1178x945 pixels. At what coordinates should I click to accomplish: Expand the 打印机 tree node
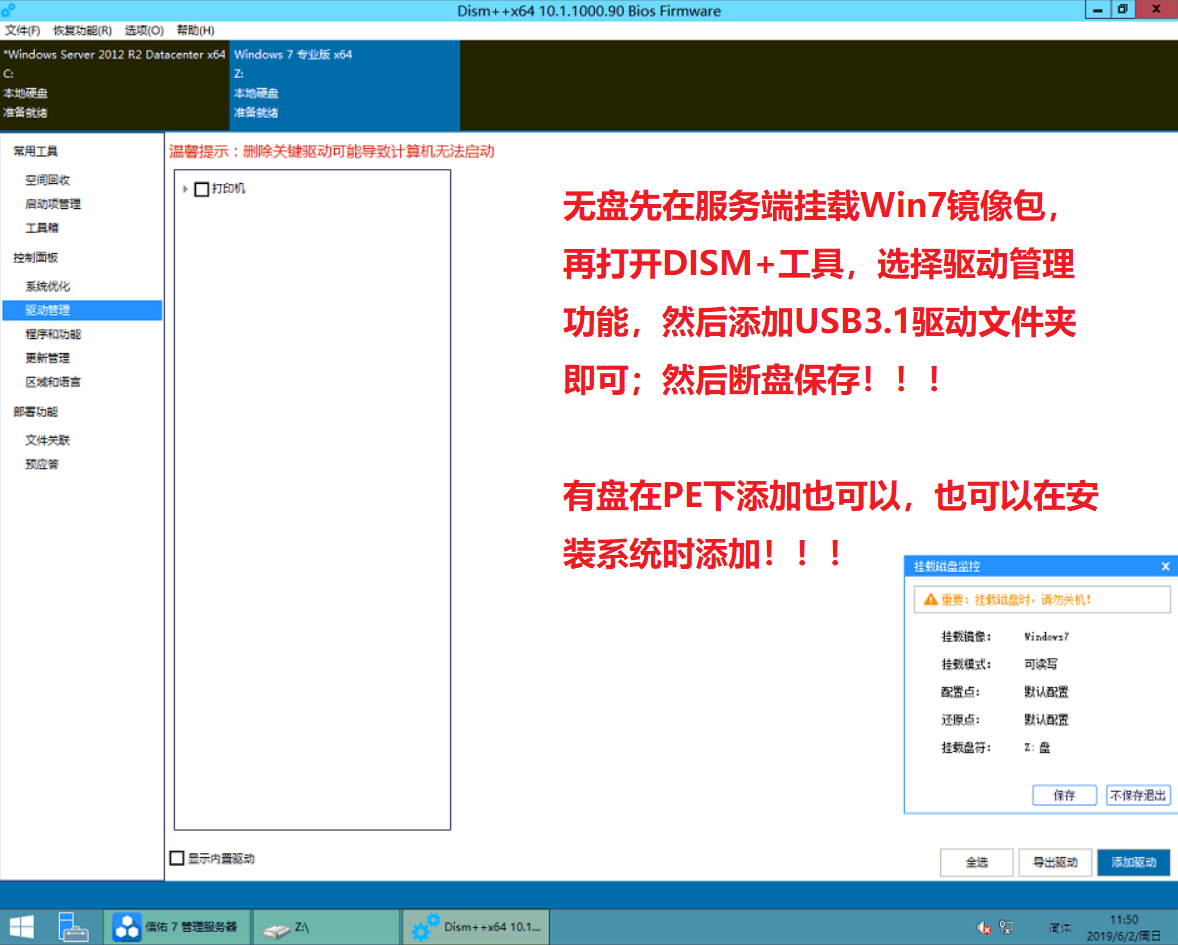pyautogui.click(x=185, y=189)
